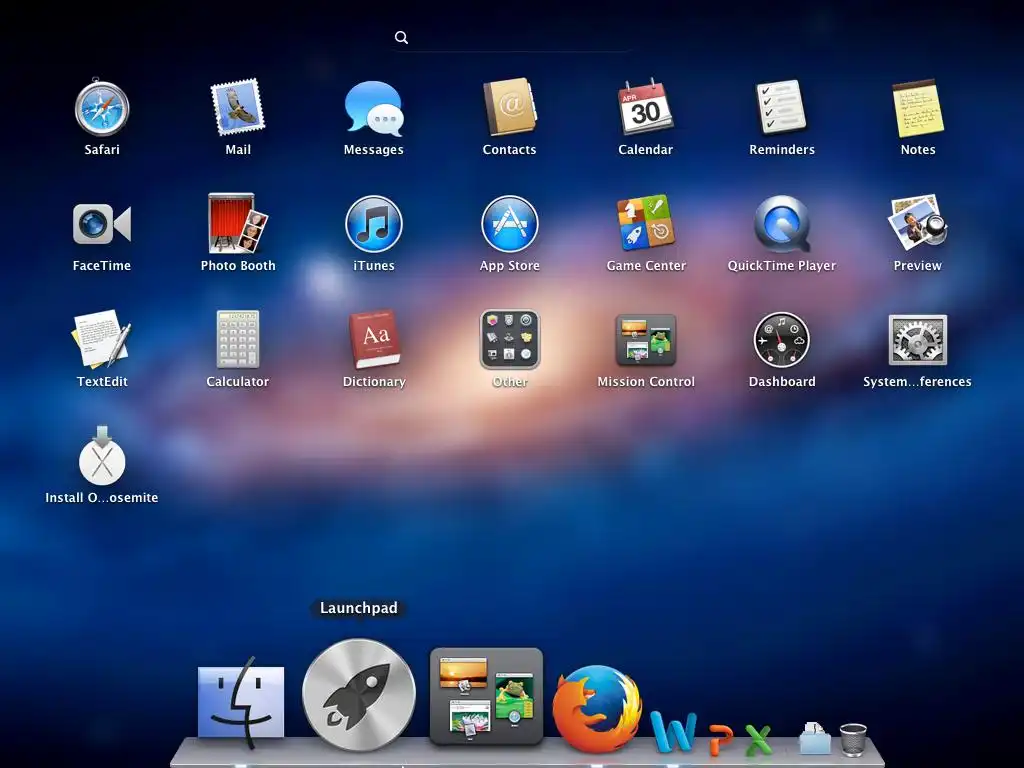
Task: Open Safari from Launchpad
Action: pyautogui.click(x=102, y=108)
